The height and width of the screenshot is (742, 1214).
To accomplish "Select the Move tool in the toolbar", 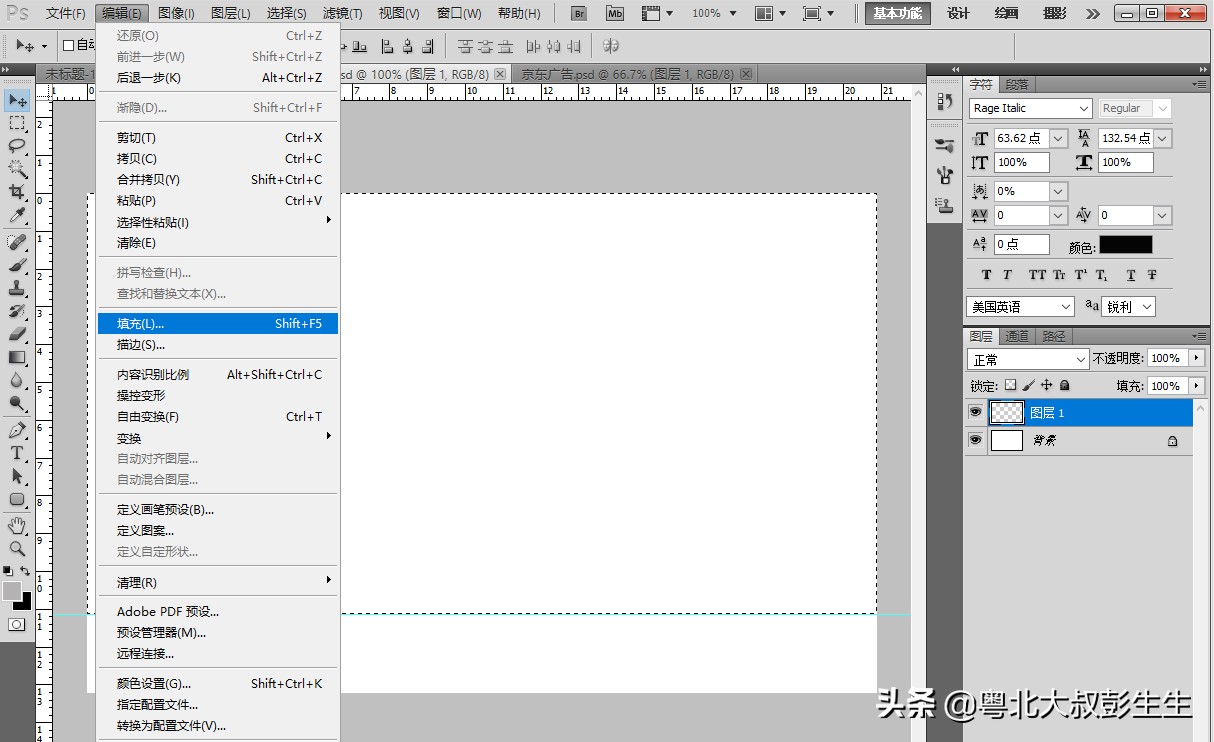I will coord(16,100).
